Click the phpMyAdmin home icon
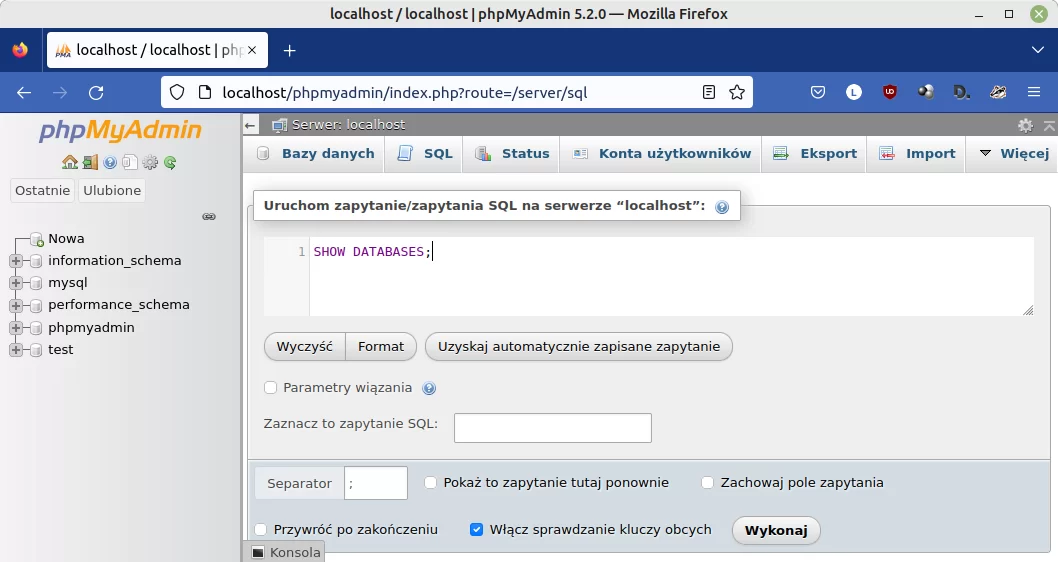This screenshot has height=562, width=1058. click(69, 163)
